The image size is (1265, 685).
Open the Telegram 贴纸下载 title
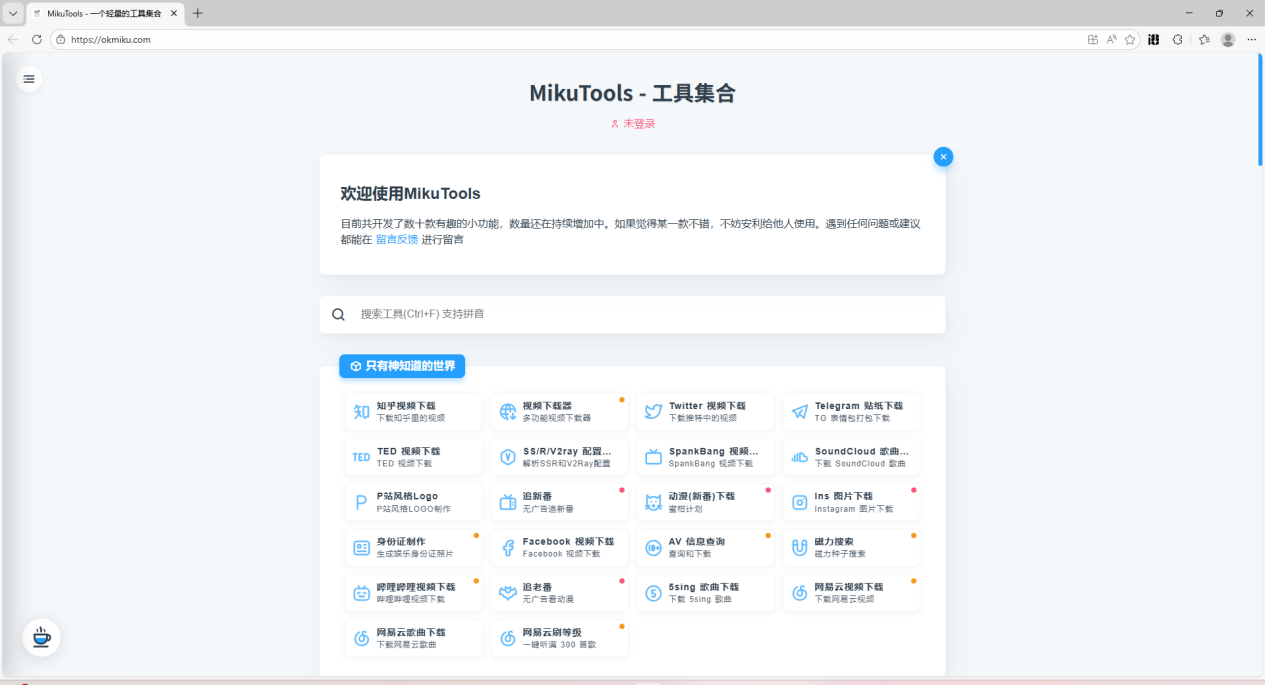tap(859, 406)
